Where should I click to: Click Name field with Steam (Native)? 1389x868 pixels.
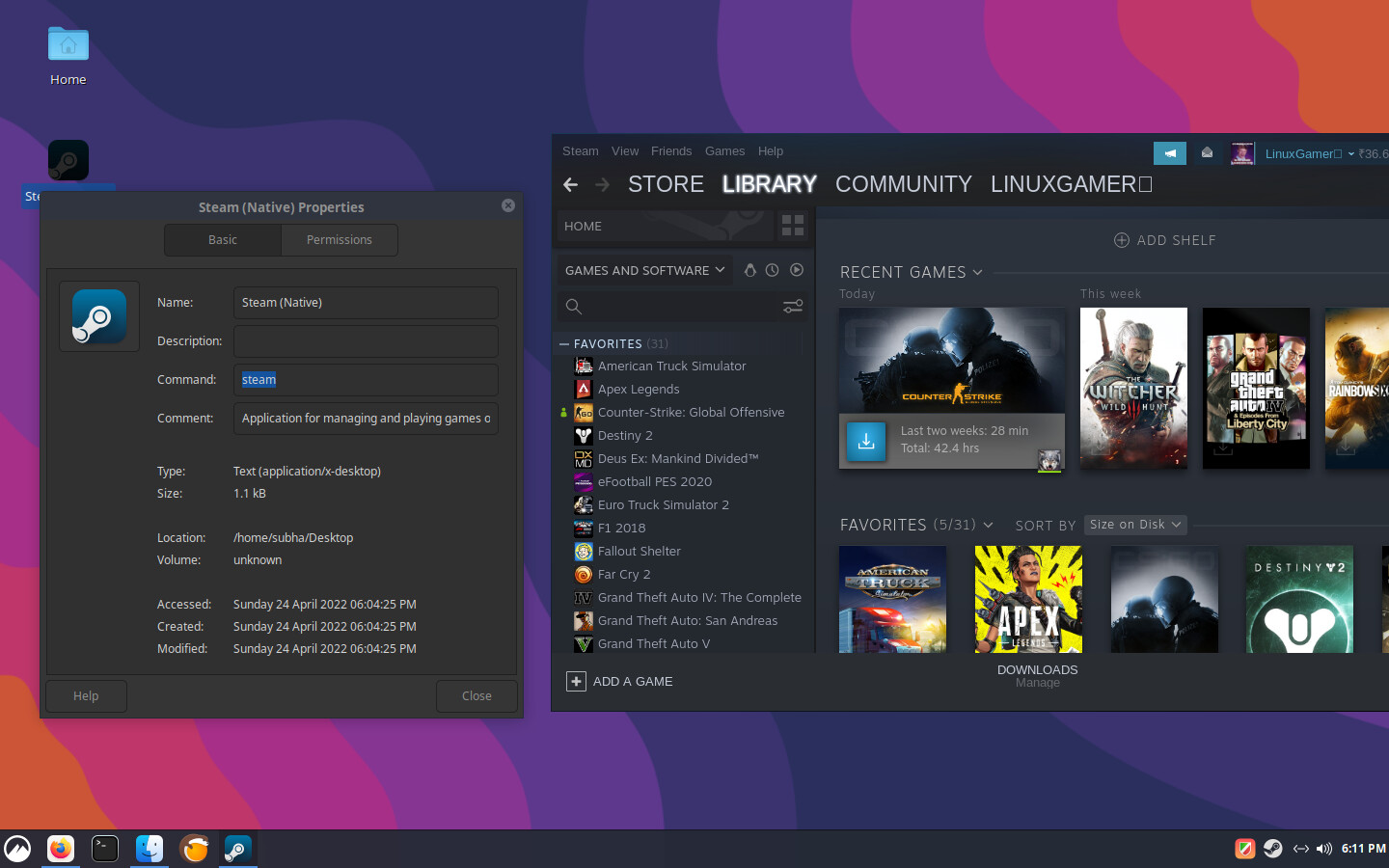[366, 303]
